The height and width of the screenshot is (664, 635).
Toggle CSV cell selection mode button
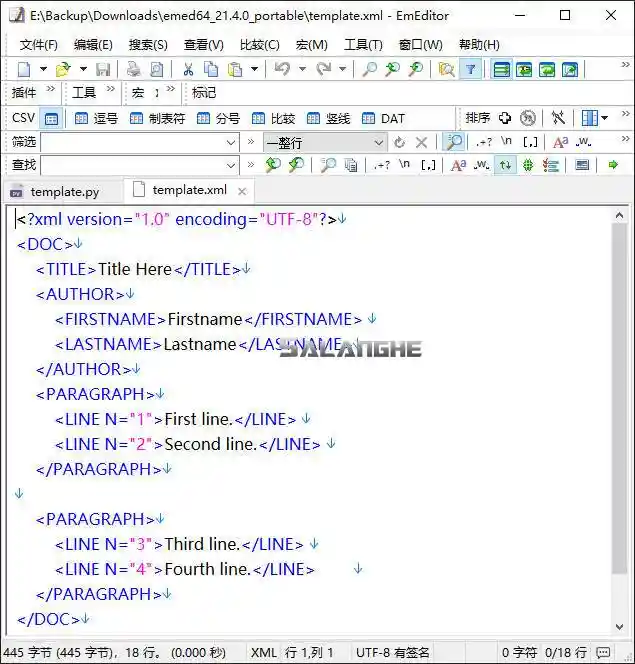(x=51, y=119)
